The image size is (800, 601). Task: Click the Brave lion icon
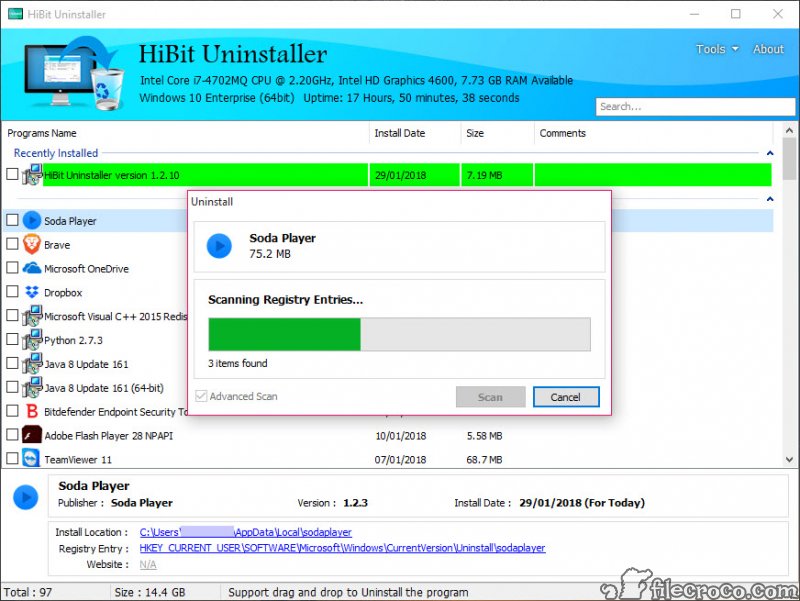[32, 244]
